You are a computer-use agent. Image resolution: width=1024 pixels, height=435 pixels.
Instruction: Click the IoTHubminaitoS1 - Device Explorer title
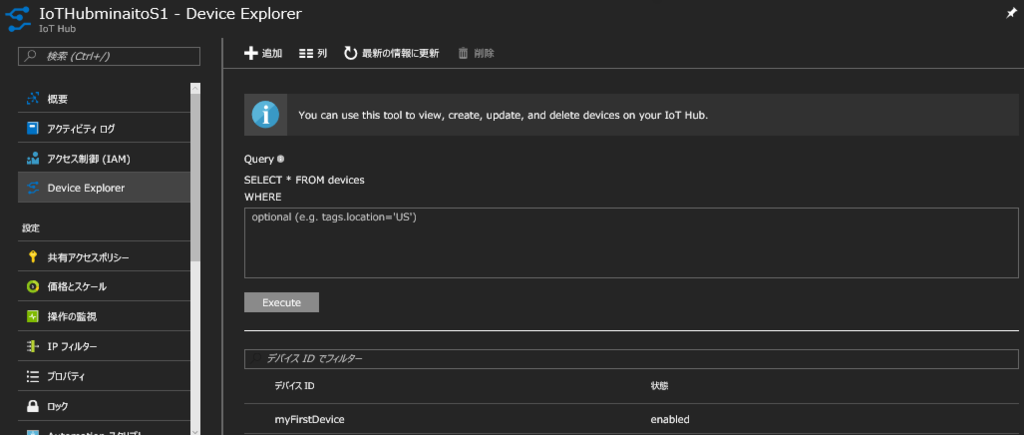tap(170, 14)
